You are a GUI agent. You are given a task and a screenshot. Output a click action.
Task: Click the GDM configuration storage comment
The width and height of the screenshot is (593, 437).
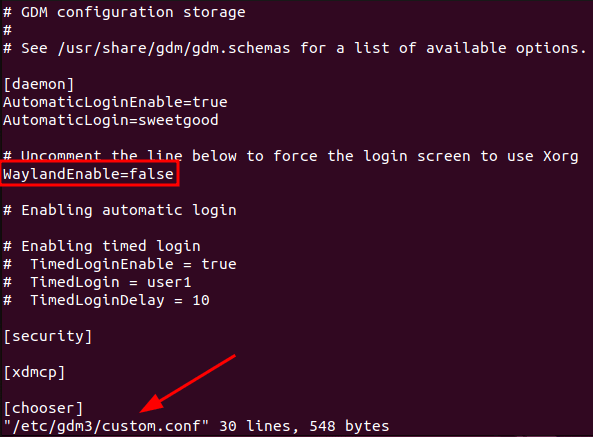click(x=124, y=12)
